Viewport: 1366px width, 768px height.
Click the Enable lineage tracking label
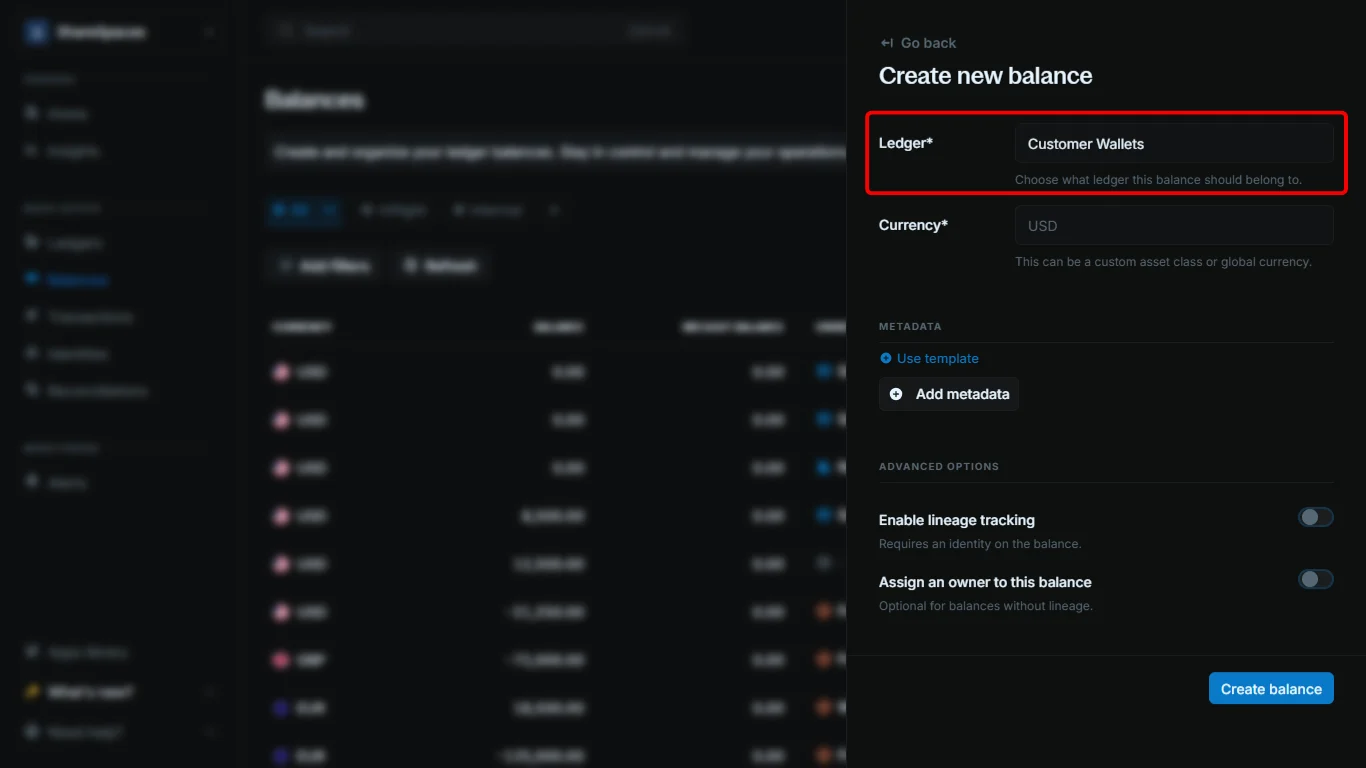[x=957, y=520]
